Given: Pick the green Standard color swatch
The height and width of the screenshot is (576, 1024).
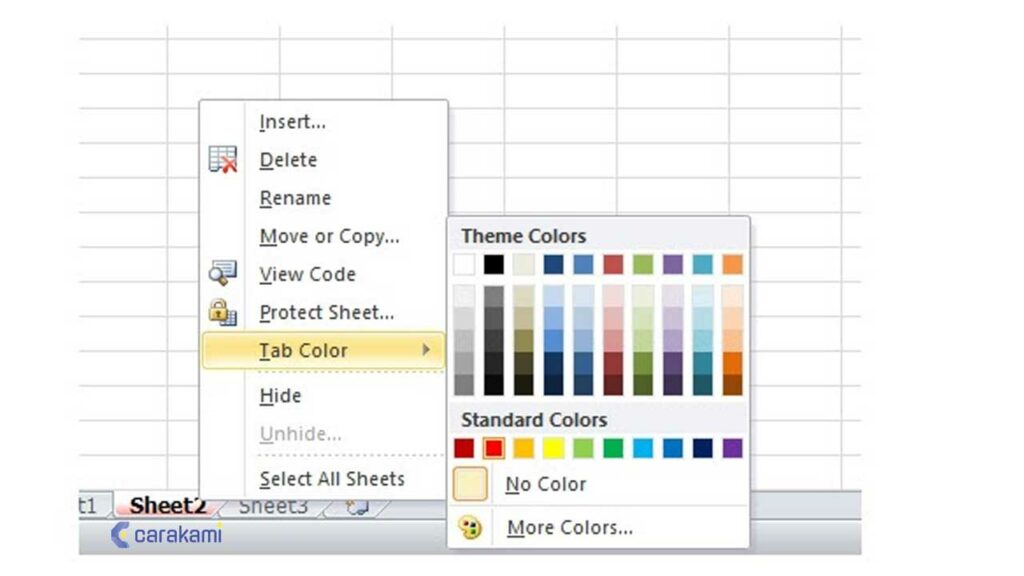Looking at the screenshot, I should pos(614,448).
